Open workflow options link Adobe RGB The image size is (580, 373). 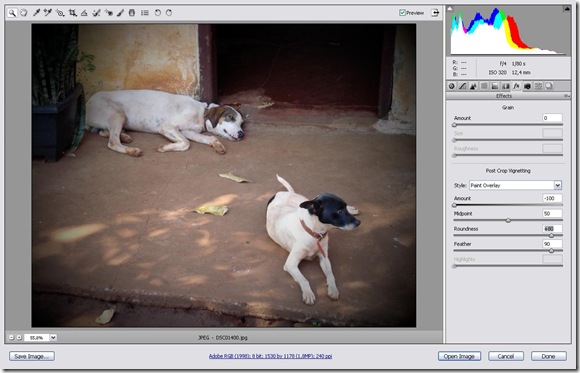click(x=270, y=356)
